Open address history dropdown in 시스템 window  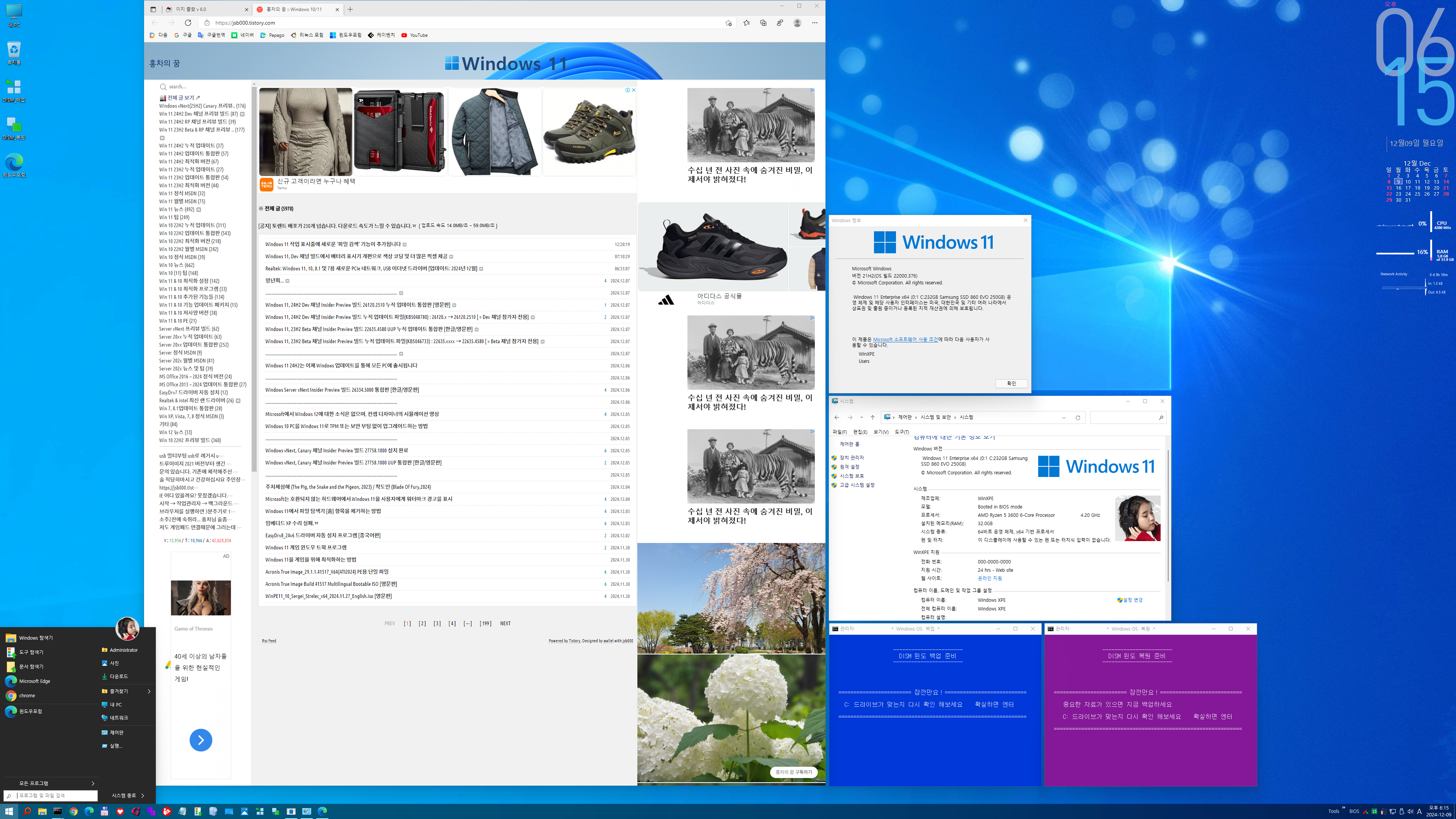(x=1064, y=418)
